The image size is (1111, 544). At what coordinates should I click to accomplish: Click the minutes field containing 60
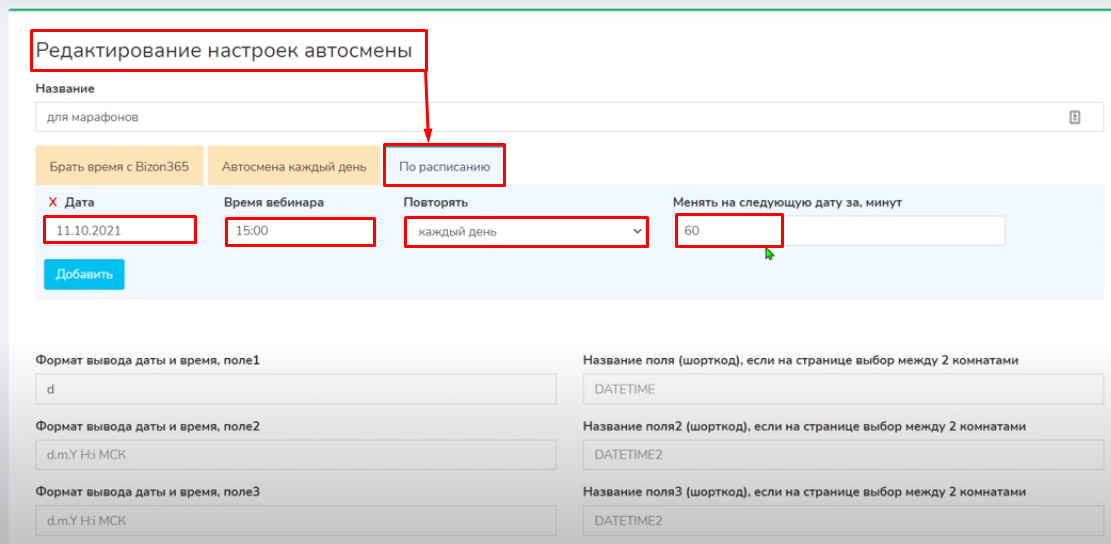[838, 231]
